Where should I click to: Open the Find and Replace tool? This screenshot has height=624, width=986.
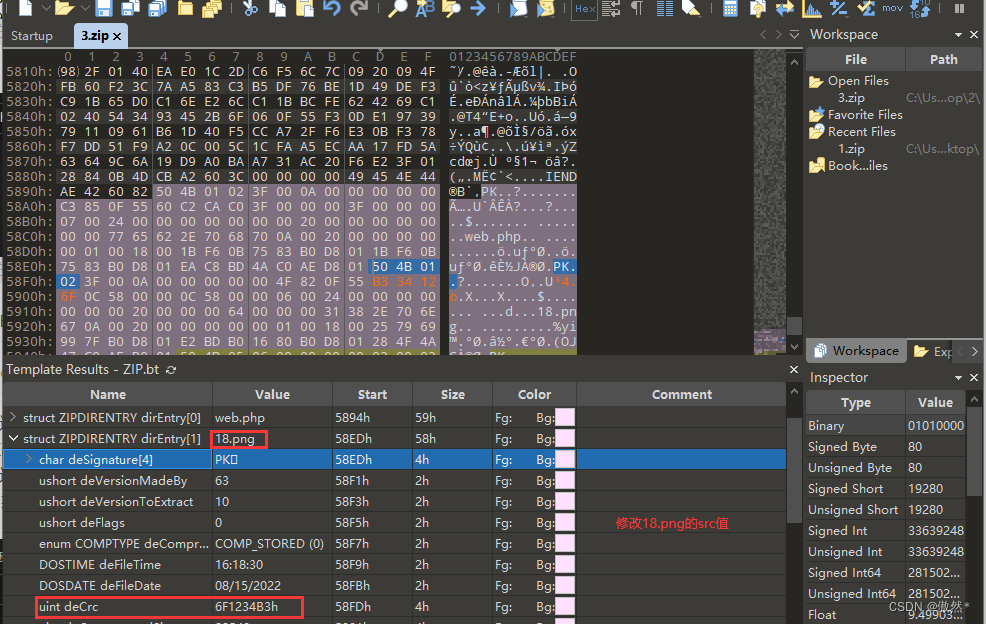coord(423,10)
